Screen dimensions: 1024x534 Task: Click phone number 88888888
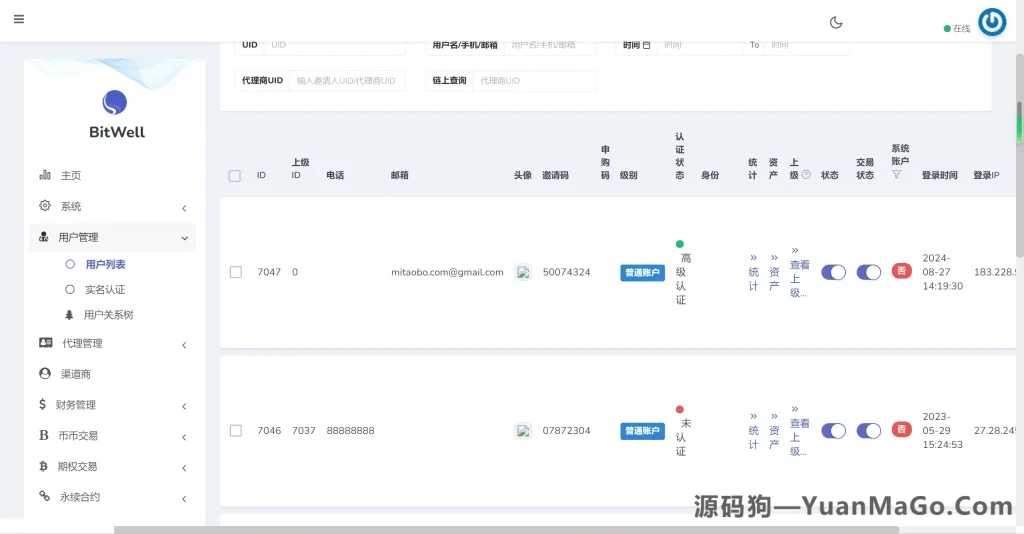pos(351,431)
